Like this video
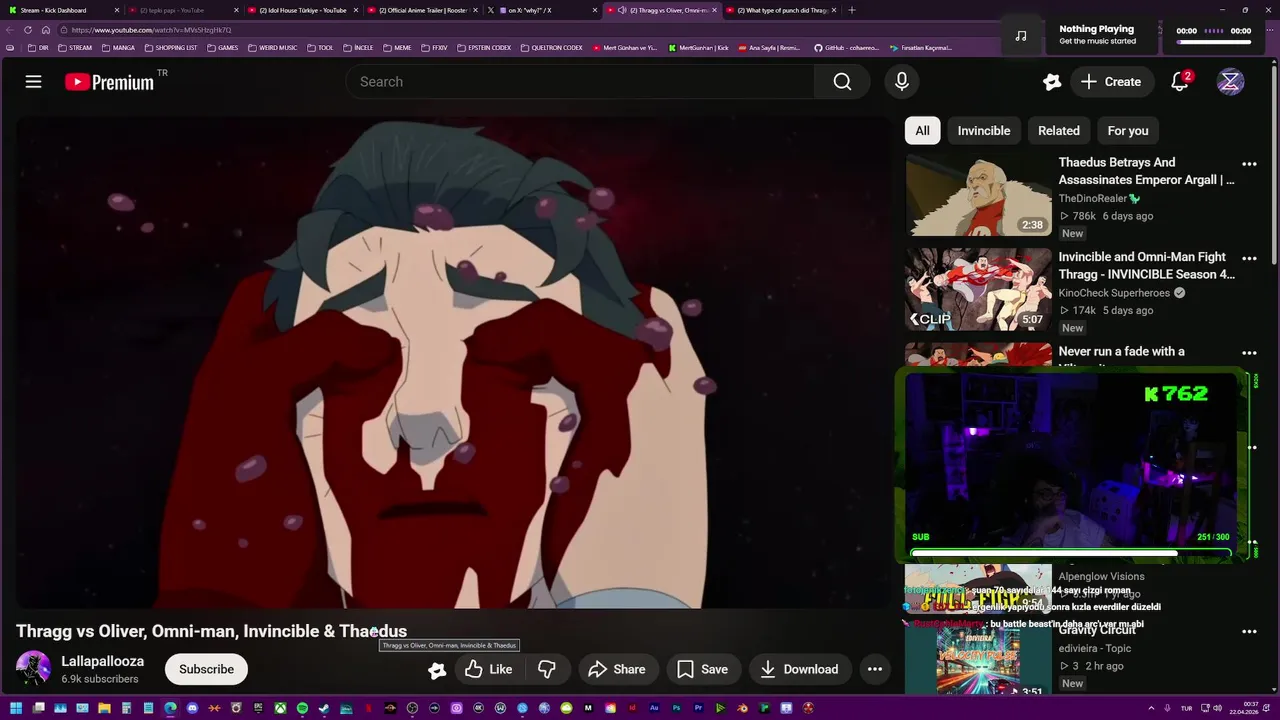 (488, 669)
